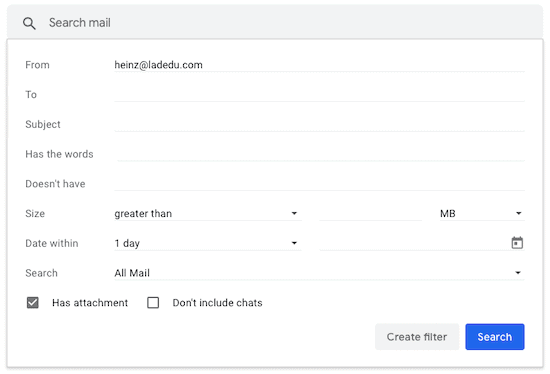Open the MB size unit dropdown
The height and width of the screenshot is (374, 550).
[482, 213]
